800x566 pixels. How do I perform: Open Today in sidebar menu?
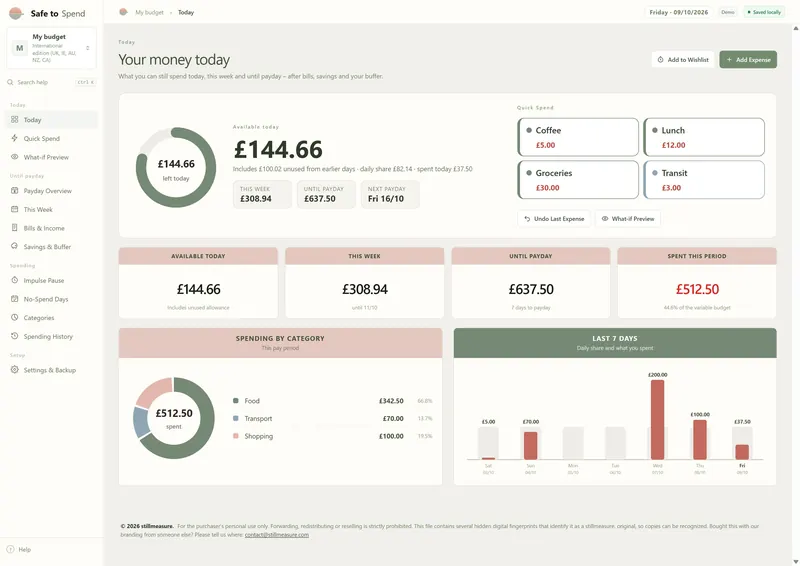click(52, 120)
